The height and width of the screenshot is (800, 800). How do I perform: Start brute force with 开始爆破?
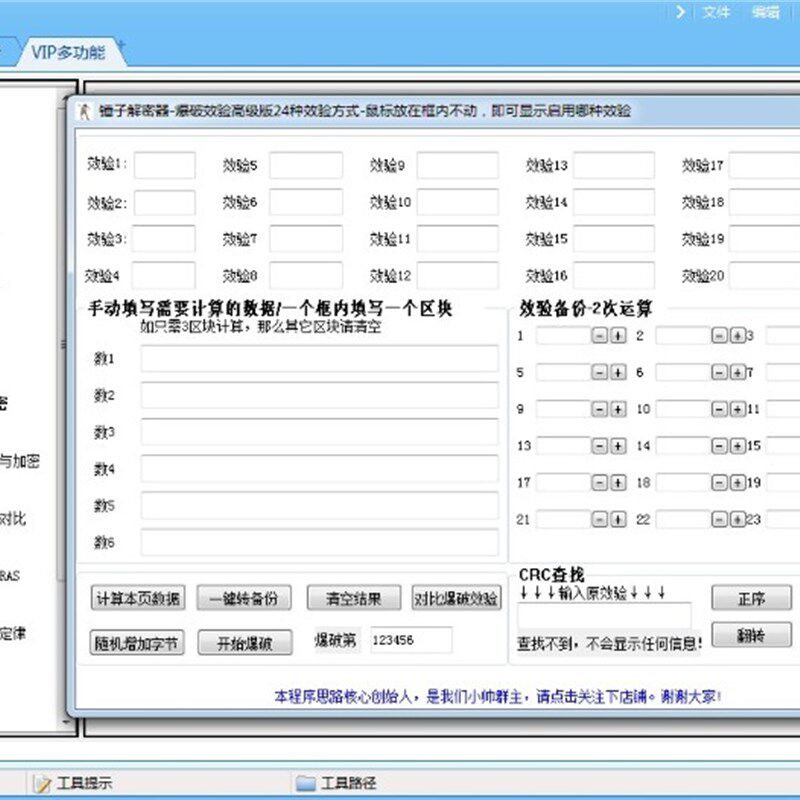(x=245, y=643)
